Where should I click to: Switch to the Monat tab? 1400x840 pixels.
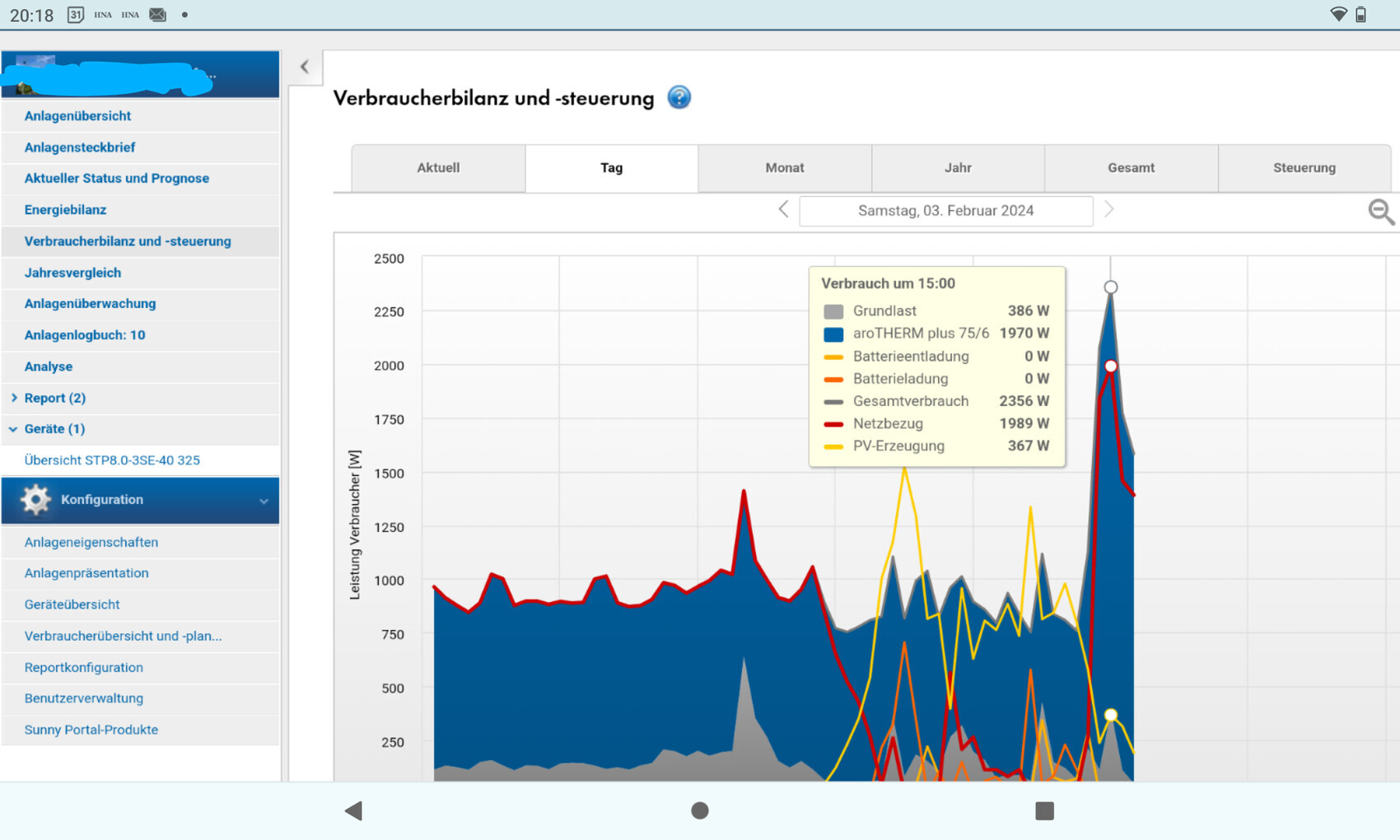784,168
